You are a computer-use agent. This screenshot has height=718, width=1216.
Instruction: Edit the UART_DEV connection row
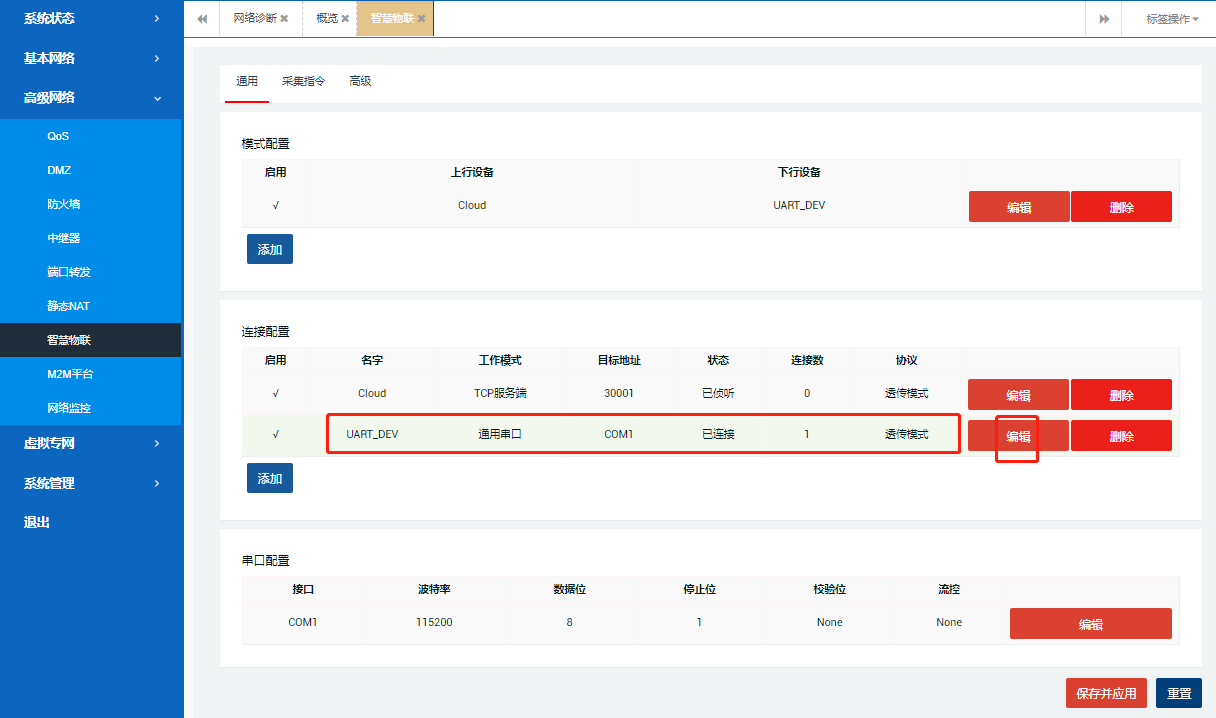pyautogui.click(x=1018, y=436)
